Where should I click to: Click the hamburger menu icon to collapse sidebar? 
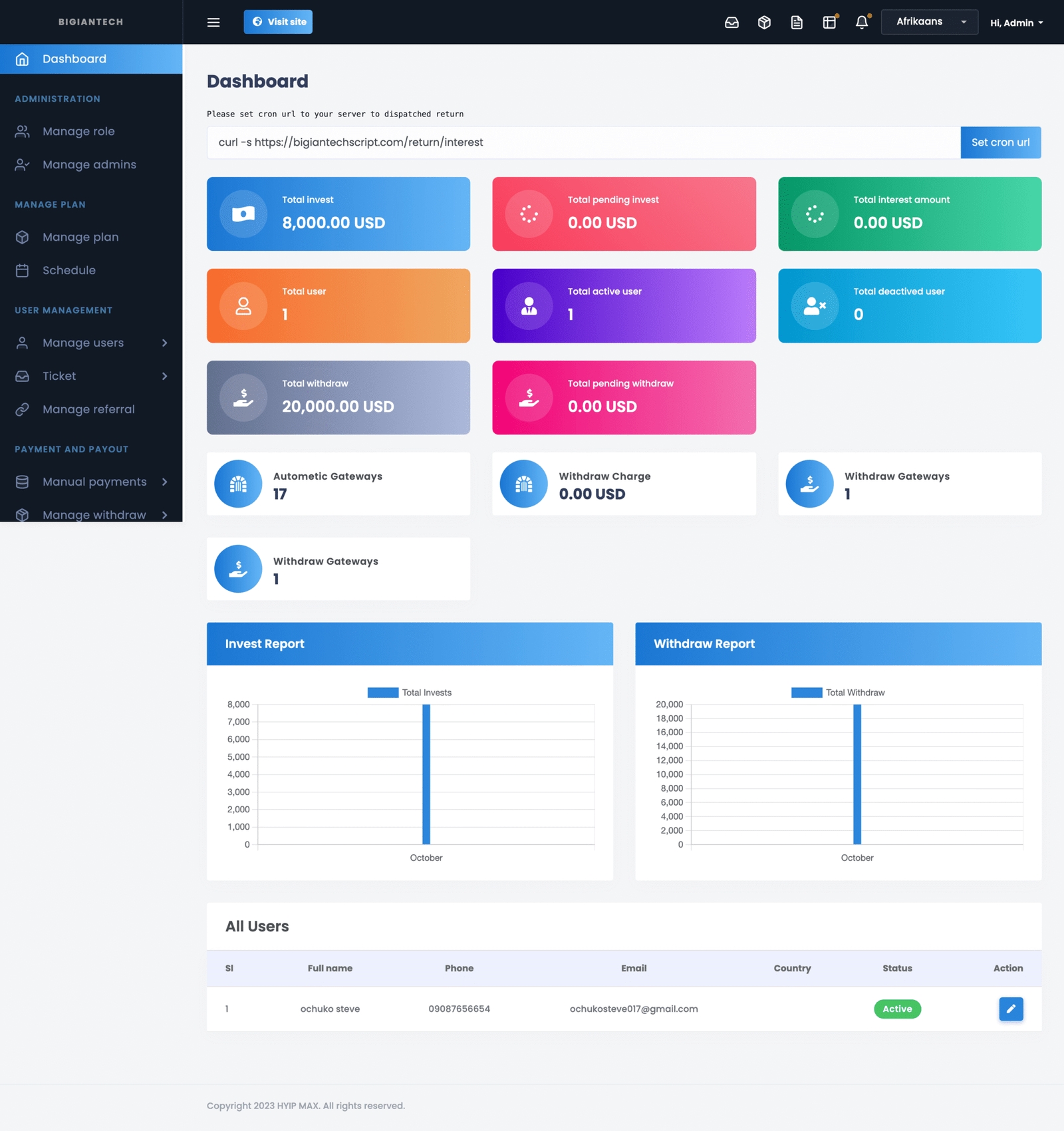(x=213, y=23)
